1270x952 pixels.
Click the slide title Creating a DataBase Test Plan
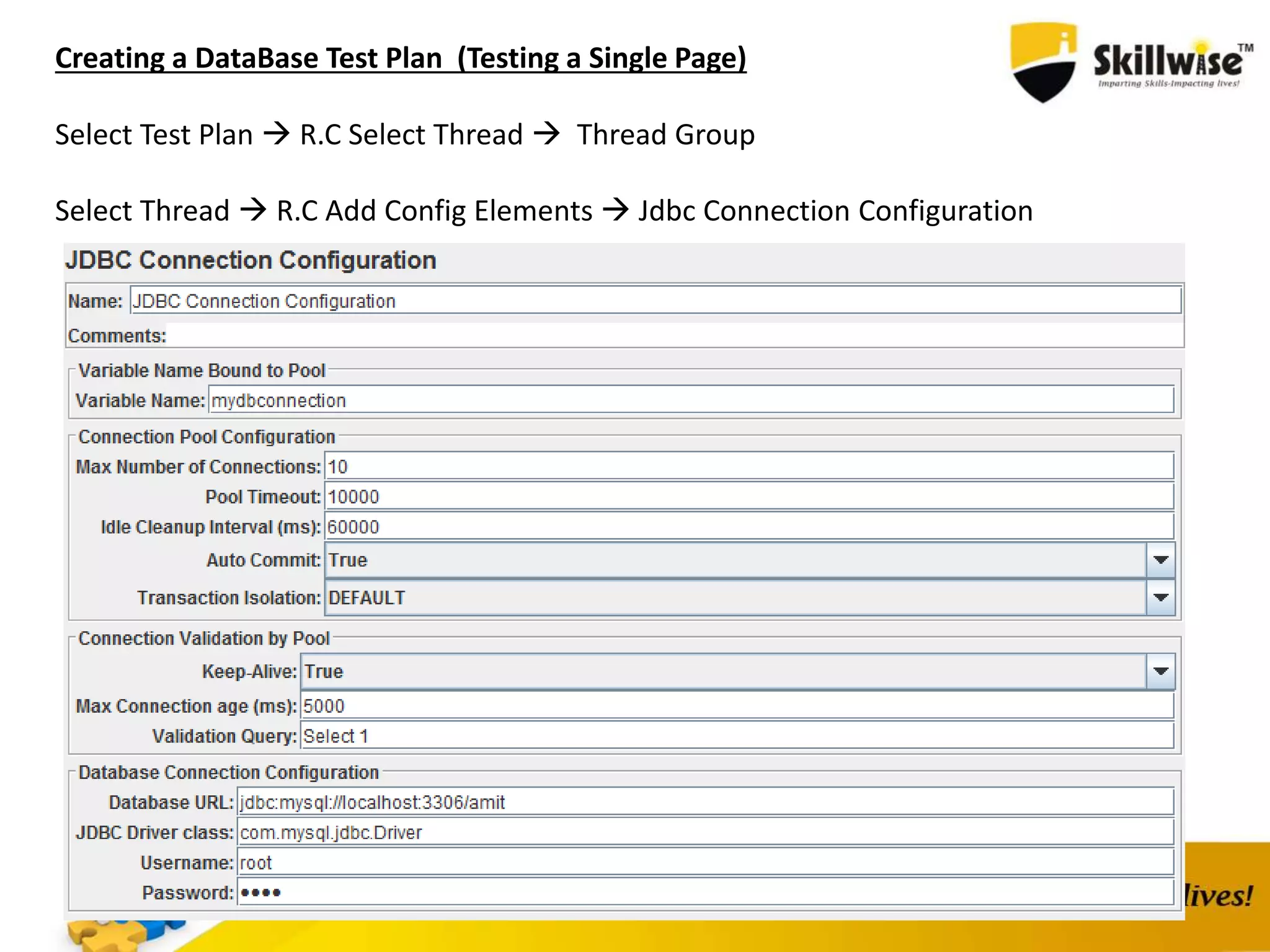click(401, 59)
